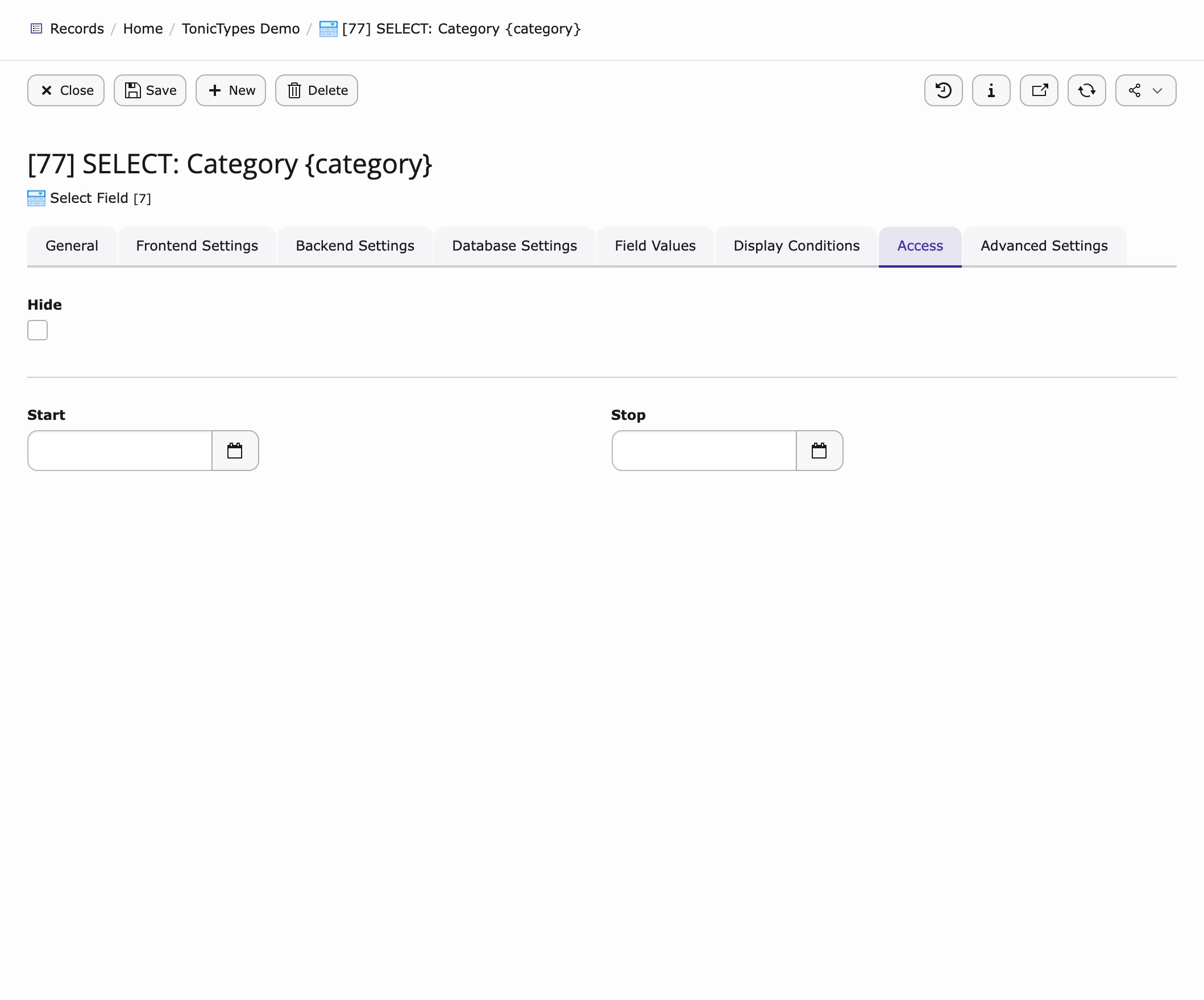The image size is (1204, 1000).
Task: Create a New record
Action: [x=230, y=90]
